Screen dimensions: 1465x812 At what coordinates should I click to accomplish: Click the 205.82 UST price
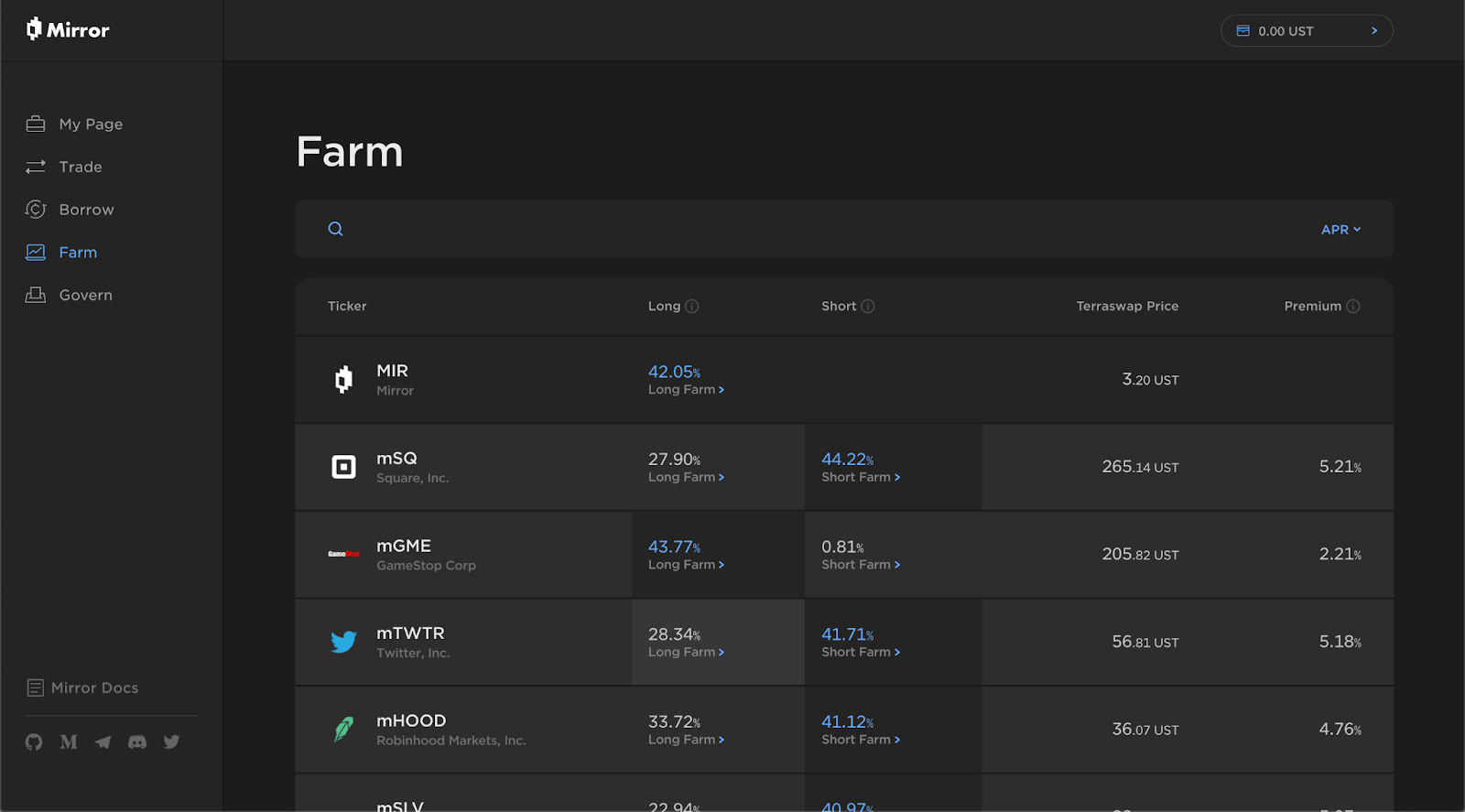tap(1140, 555)
